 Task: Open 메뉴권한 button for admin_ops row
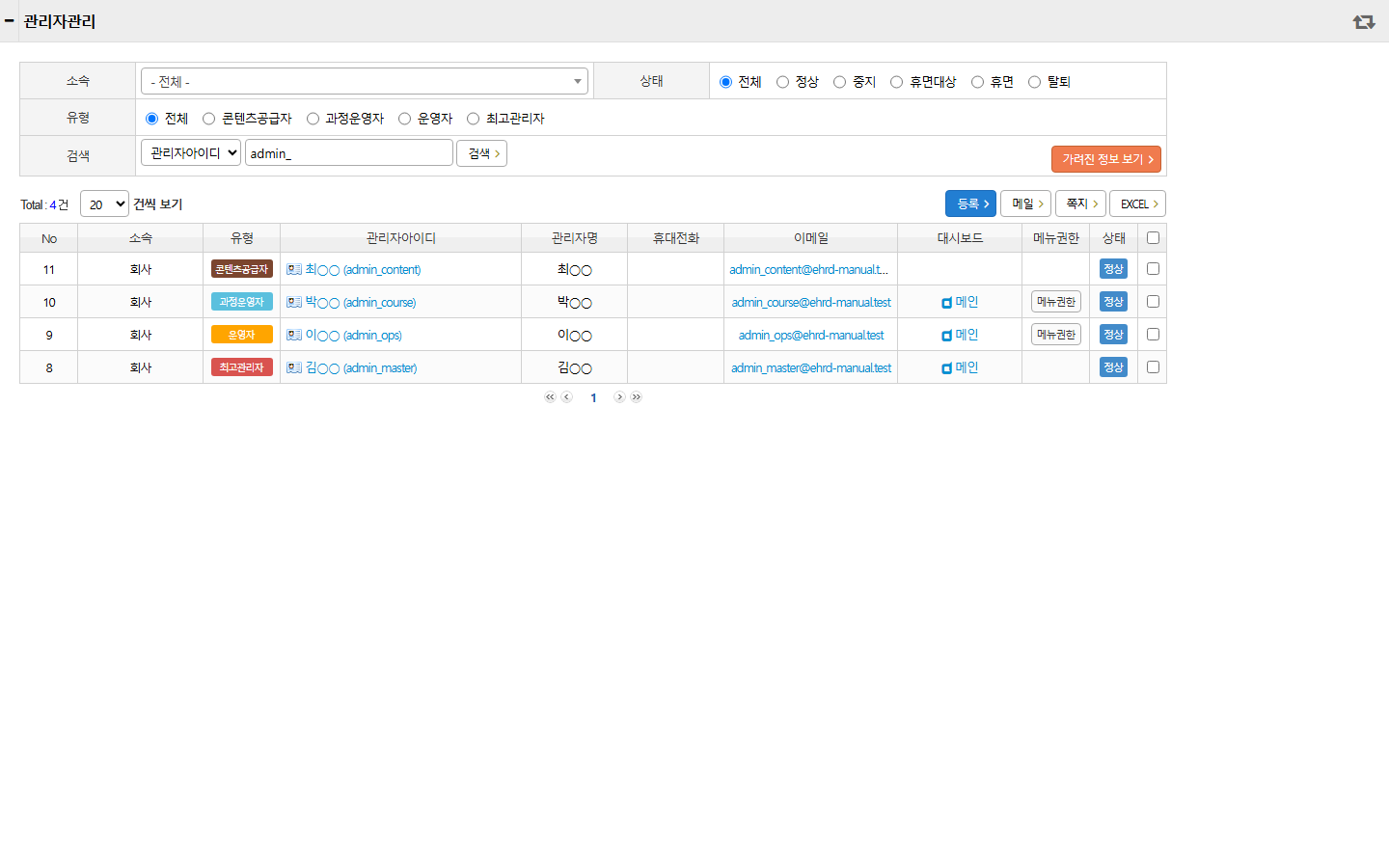pyautogui.click(x=1056, y=335)
